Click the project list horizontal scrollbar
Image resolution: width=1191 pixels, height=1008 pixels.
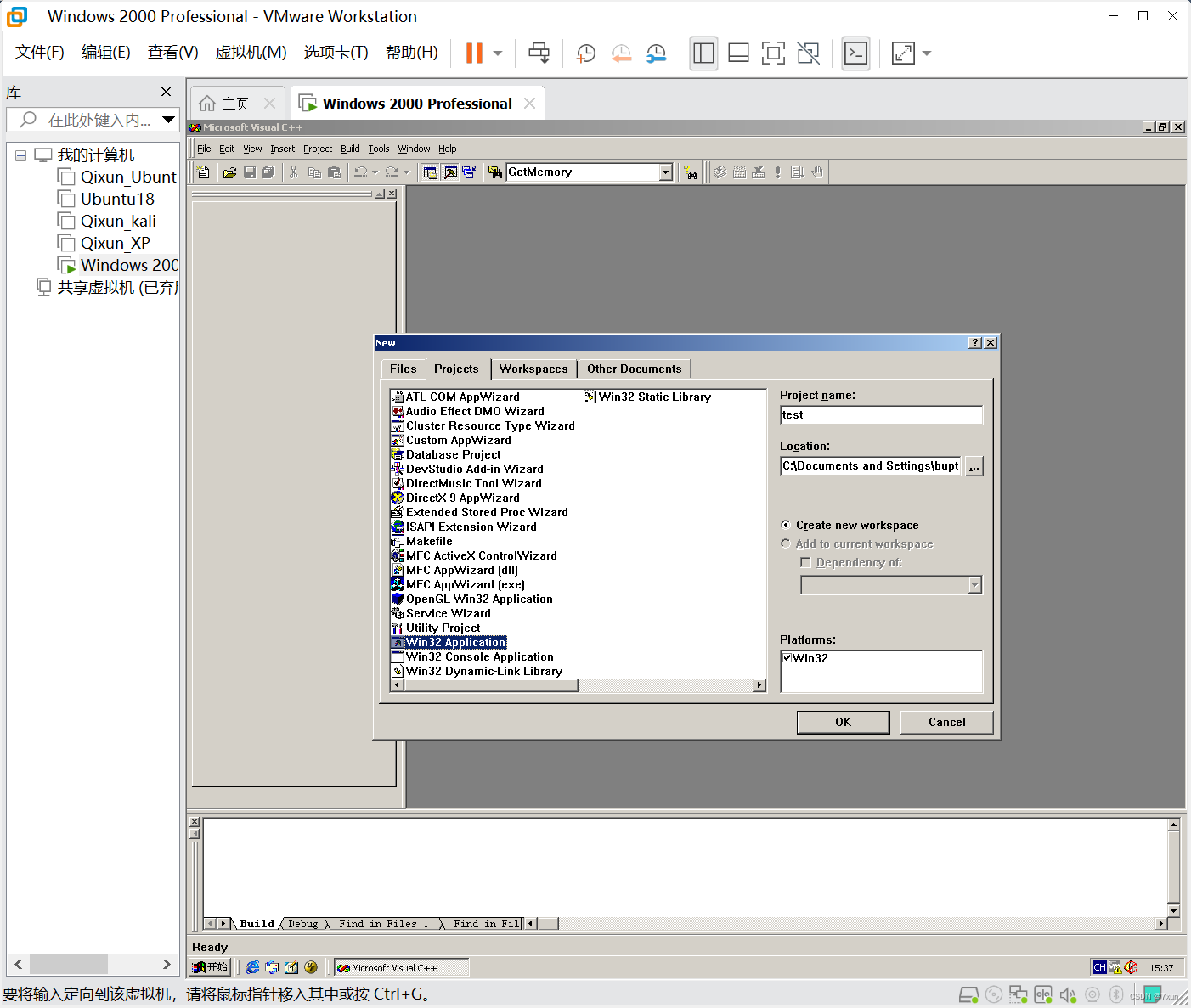(x=578, y=685)
